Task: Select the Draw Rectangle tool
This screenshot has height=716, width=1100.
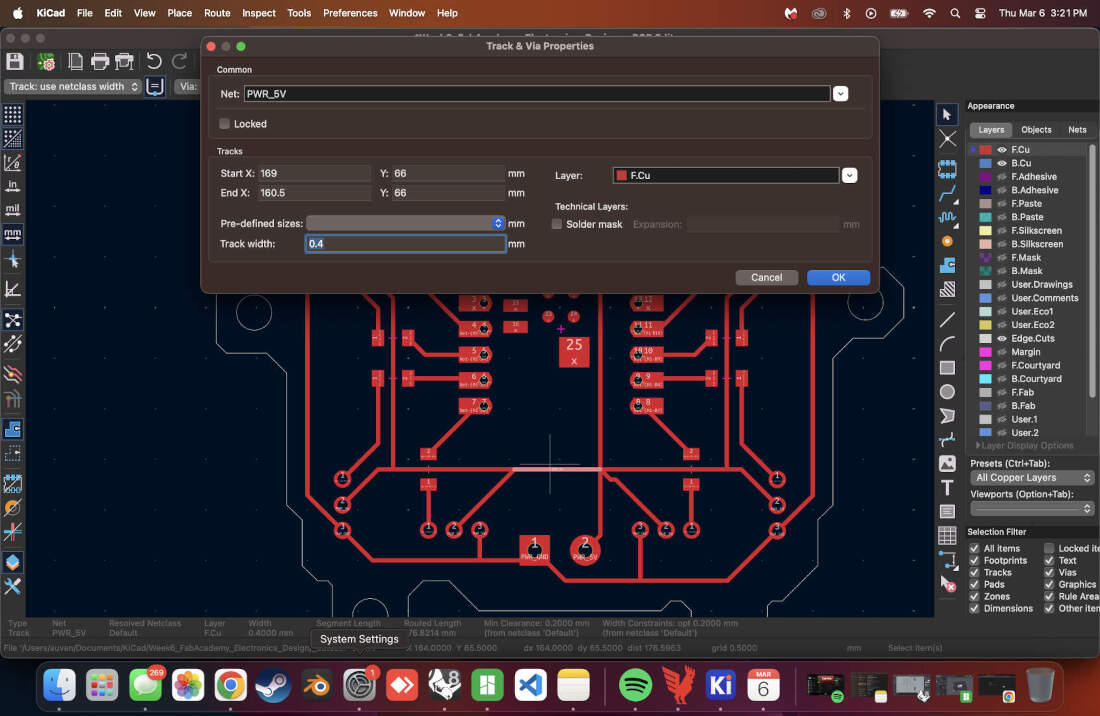Action: (x=947, y=367)
